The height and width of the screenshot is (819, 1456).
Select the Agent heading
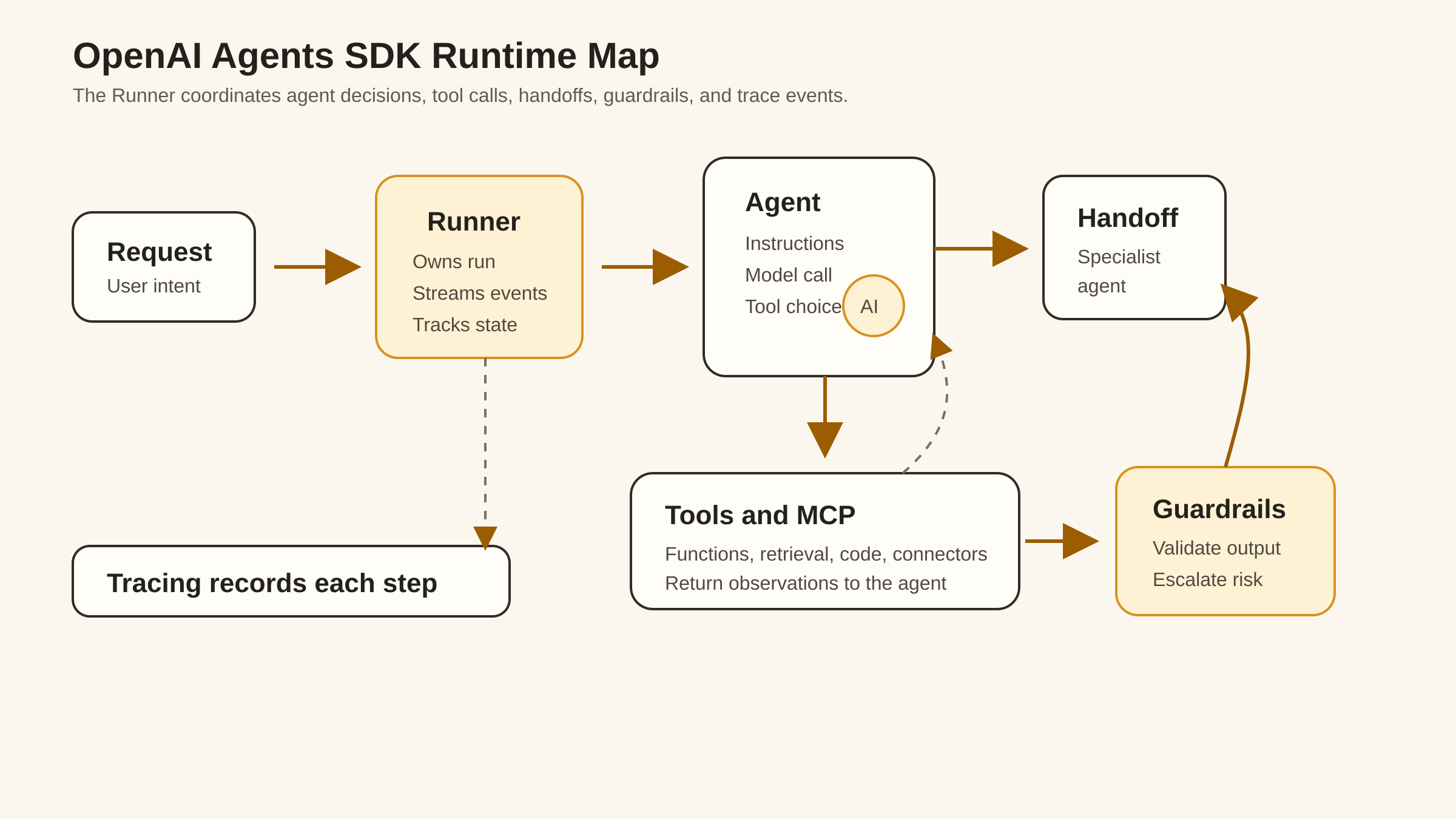click(x=782, y=203)
